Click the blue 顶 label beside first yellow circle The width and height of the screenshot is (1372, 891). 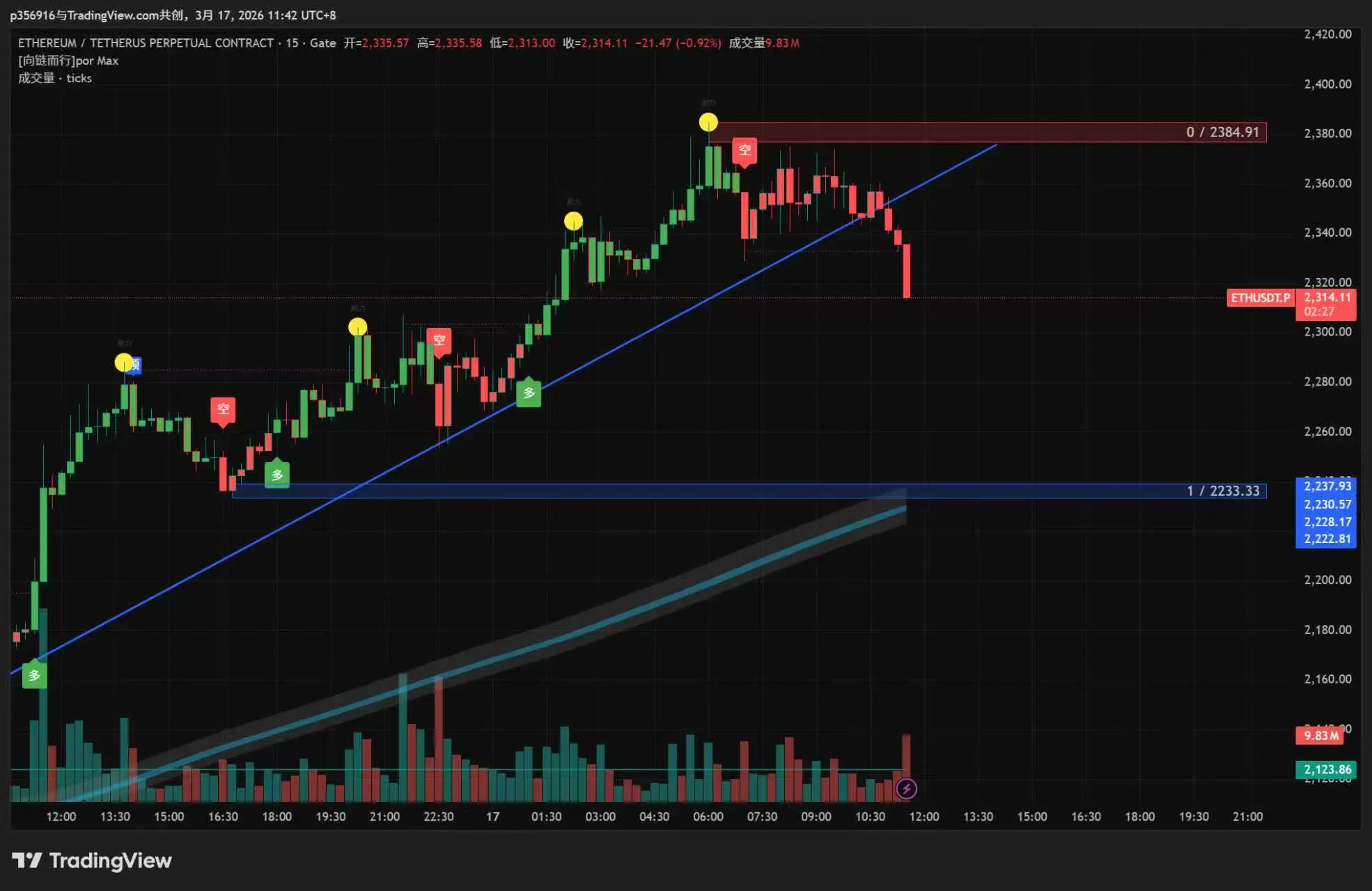pos(136,365)
